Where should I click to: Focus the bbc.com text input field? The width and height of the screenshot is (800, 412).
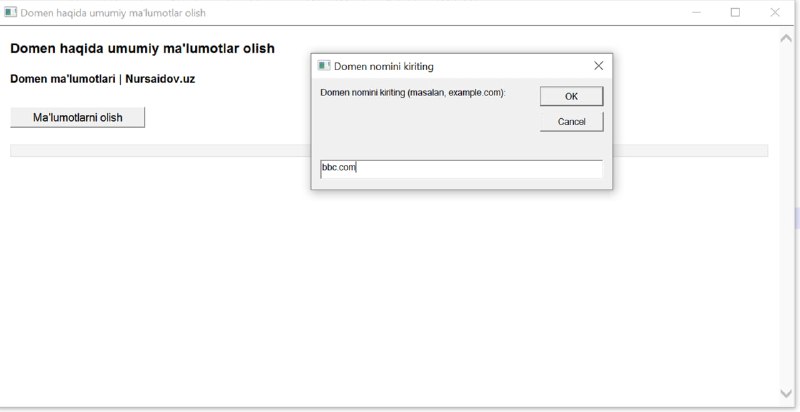tap(461, 169)
